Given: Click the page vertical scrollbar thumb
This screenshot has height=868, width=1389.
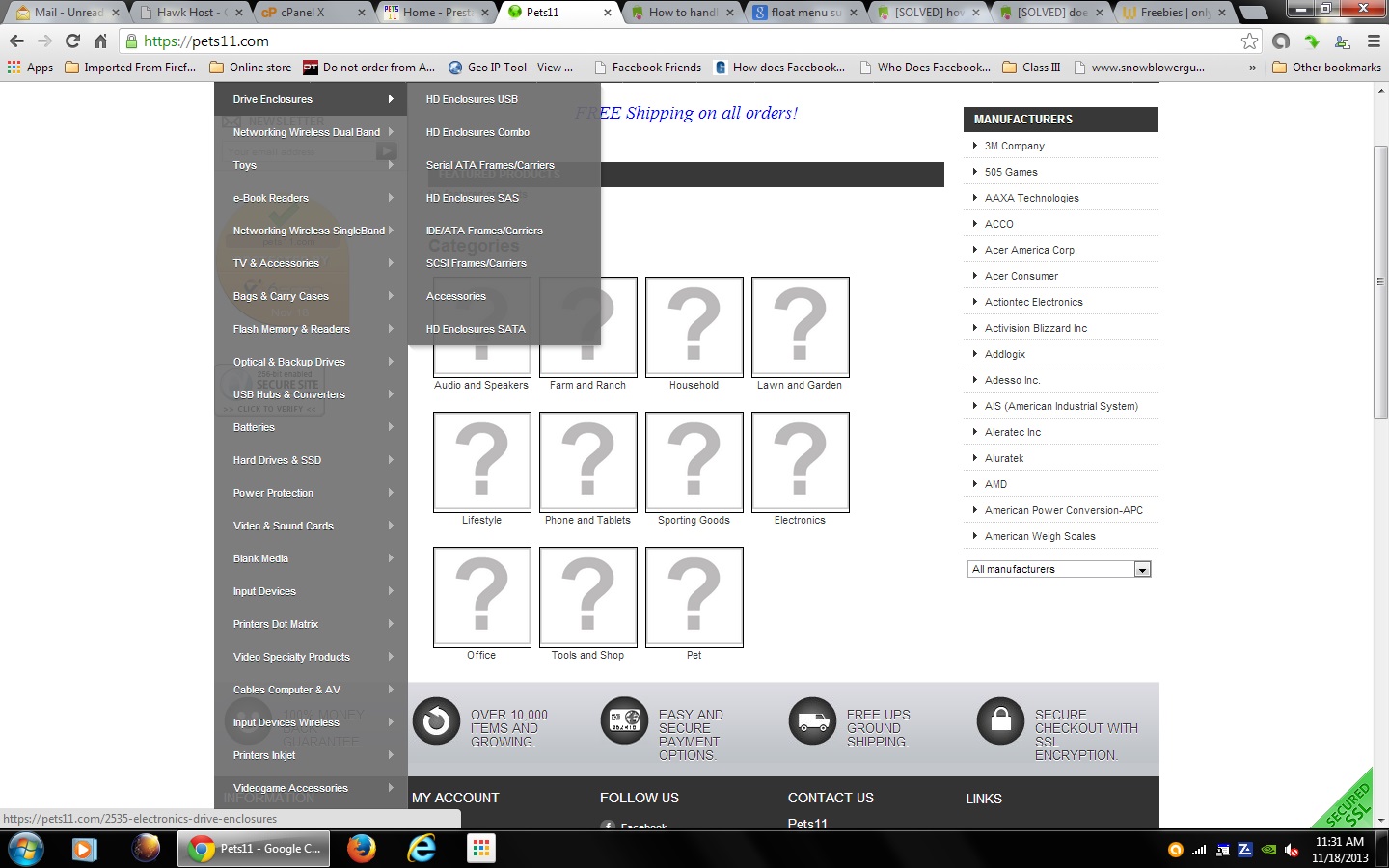Looking at the screenshot, I should [1381, 282].
